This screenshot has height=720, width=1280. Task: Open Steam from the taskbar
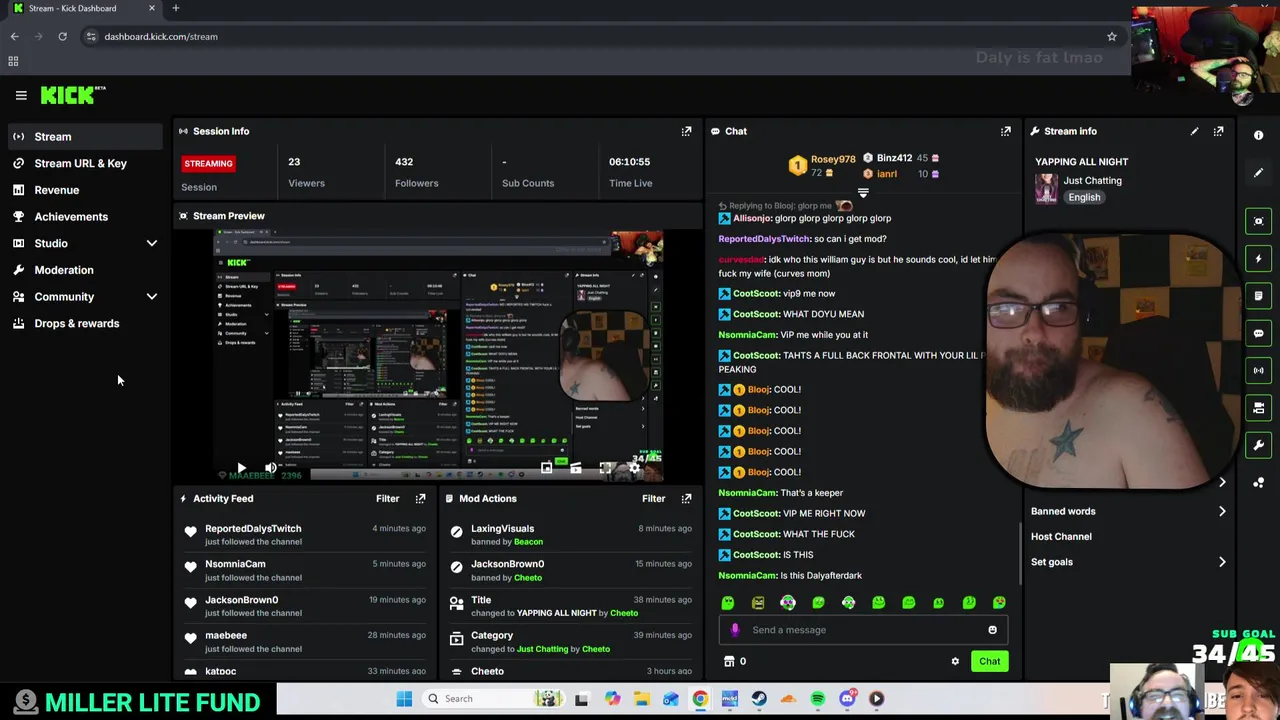coord(759,699)
